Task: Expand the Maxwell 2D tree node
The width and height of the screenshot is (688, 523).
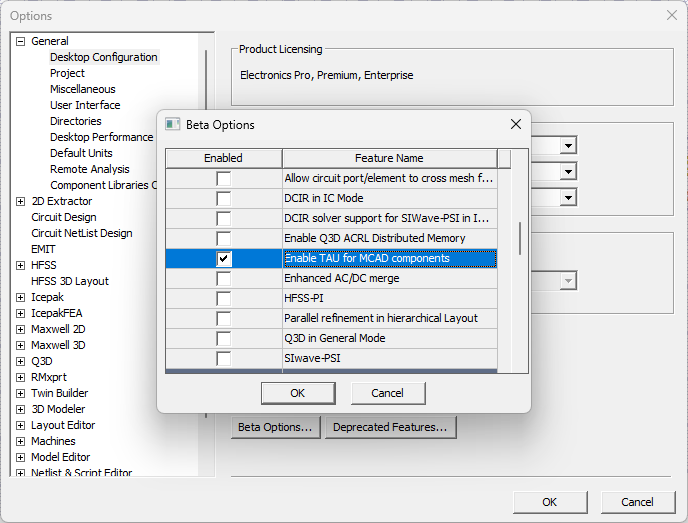Action: (20, 330)
